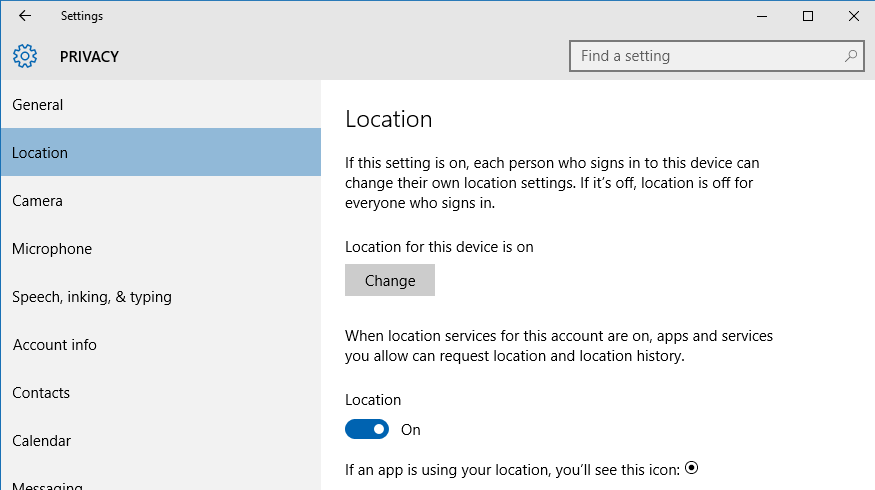This screenshot has width=875, height=490.
Task: Maximize the Settings window
Action: (807, 16)
